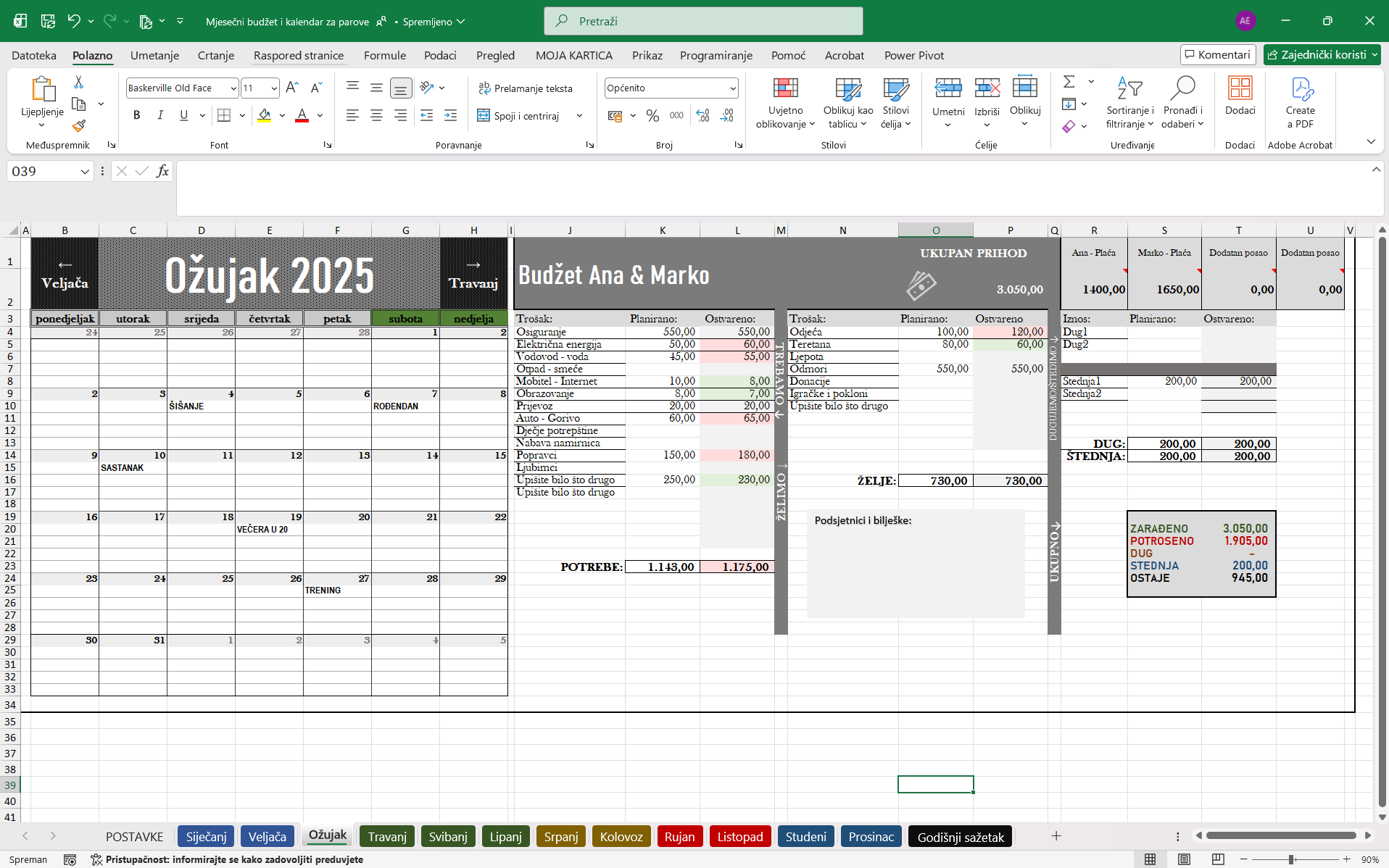Open Uvjetno oblikovanje conditional formatting

click(785, 103)
